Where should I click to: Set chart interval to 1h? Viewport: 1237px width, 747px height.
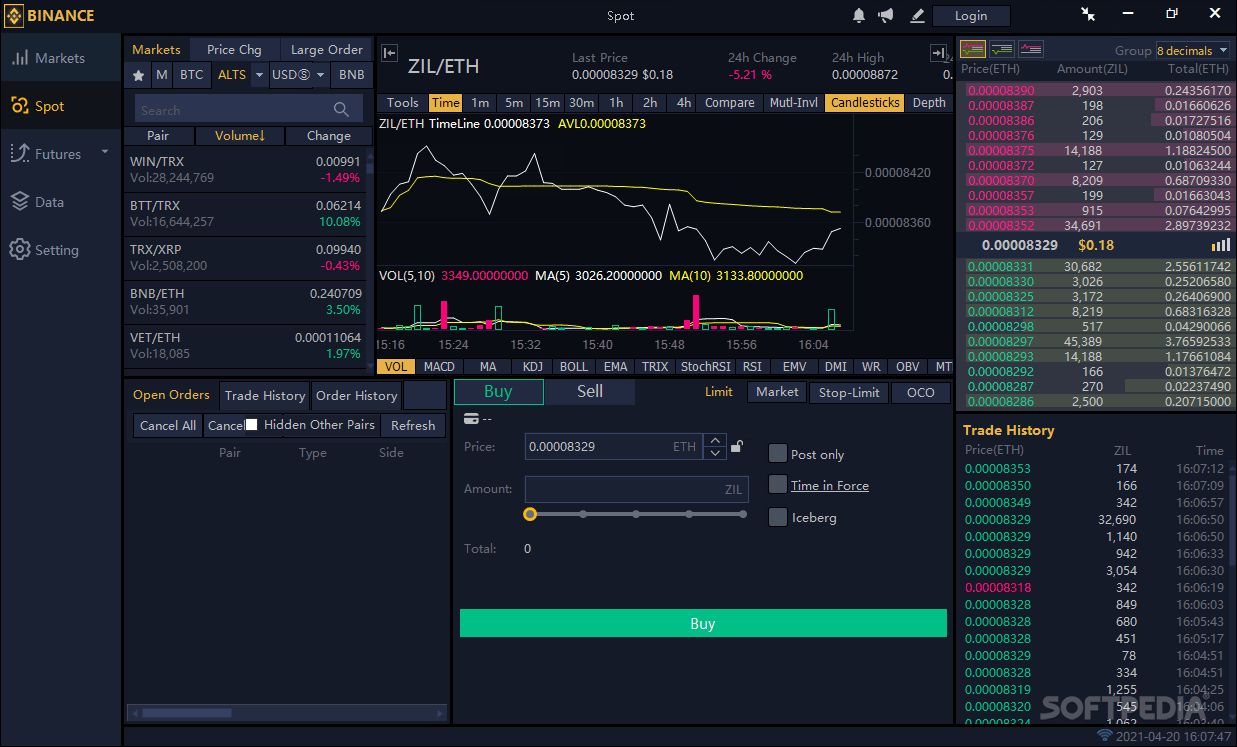(x=616, y=103)
